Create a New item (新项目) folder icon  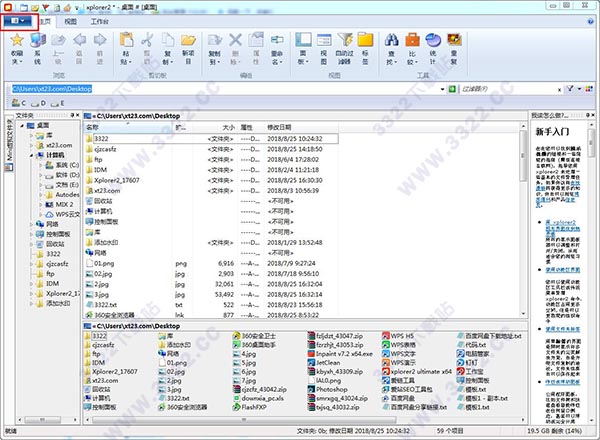tap(188, 40)
